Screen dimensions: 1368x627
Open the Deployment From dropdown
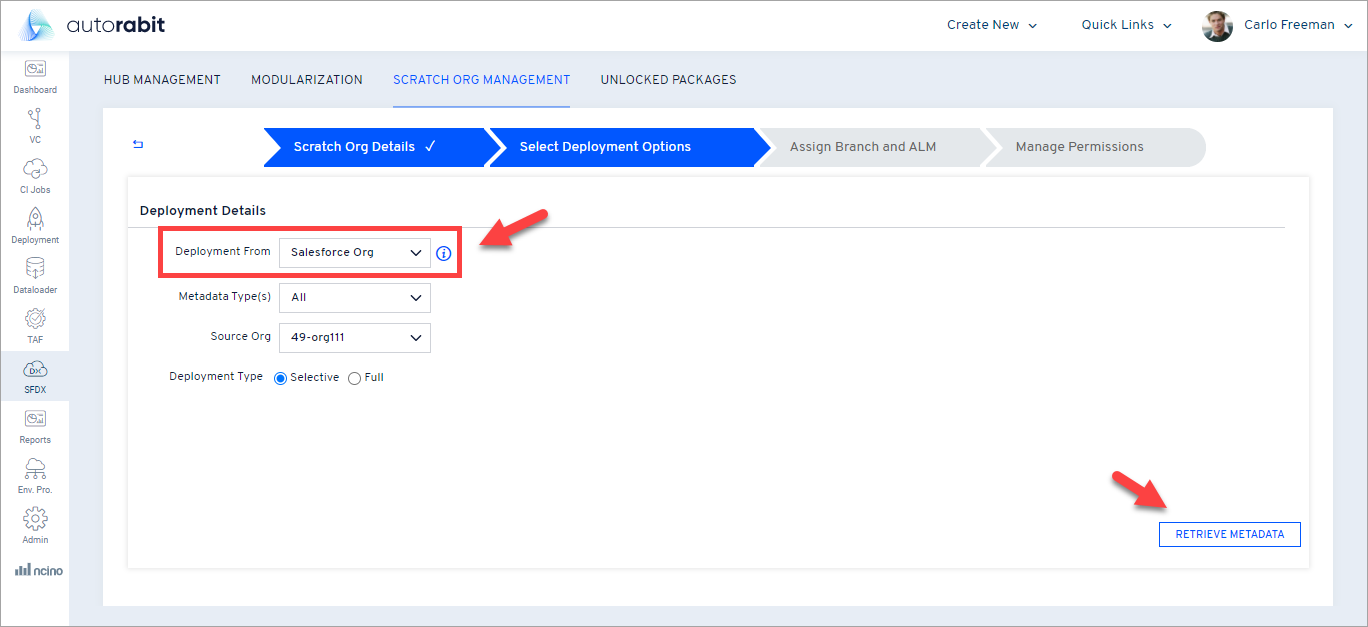tap(354, 252)
